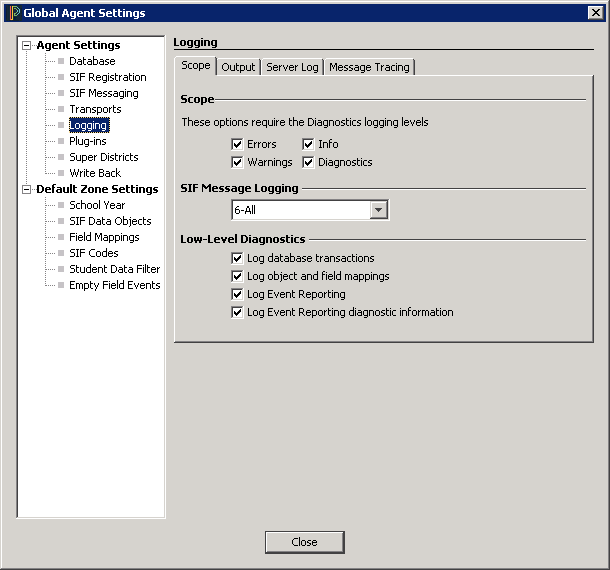Collapse the Agent Settings tree node
Screen dimensions: 610x570
28,45
